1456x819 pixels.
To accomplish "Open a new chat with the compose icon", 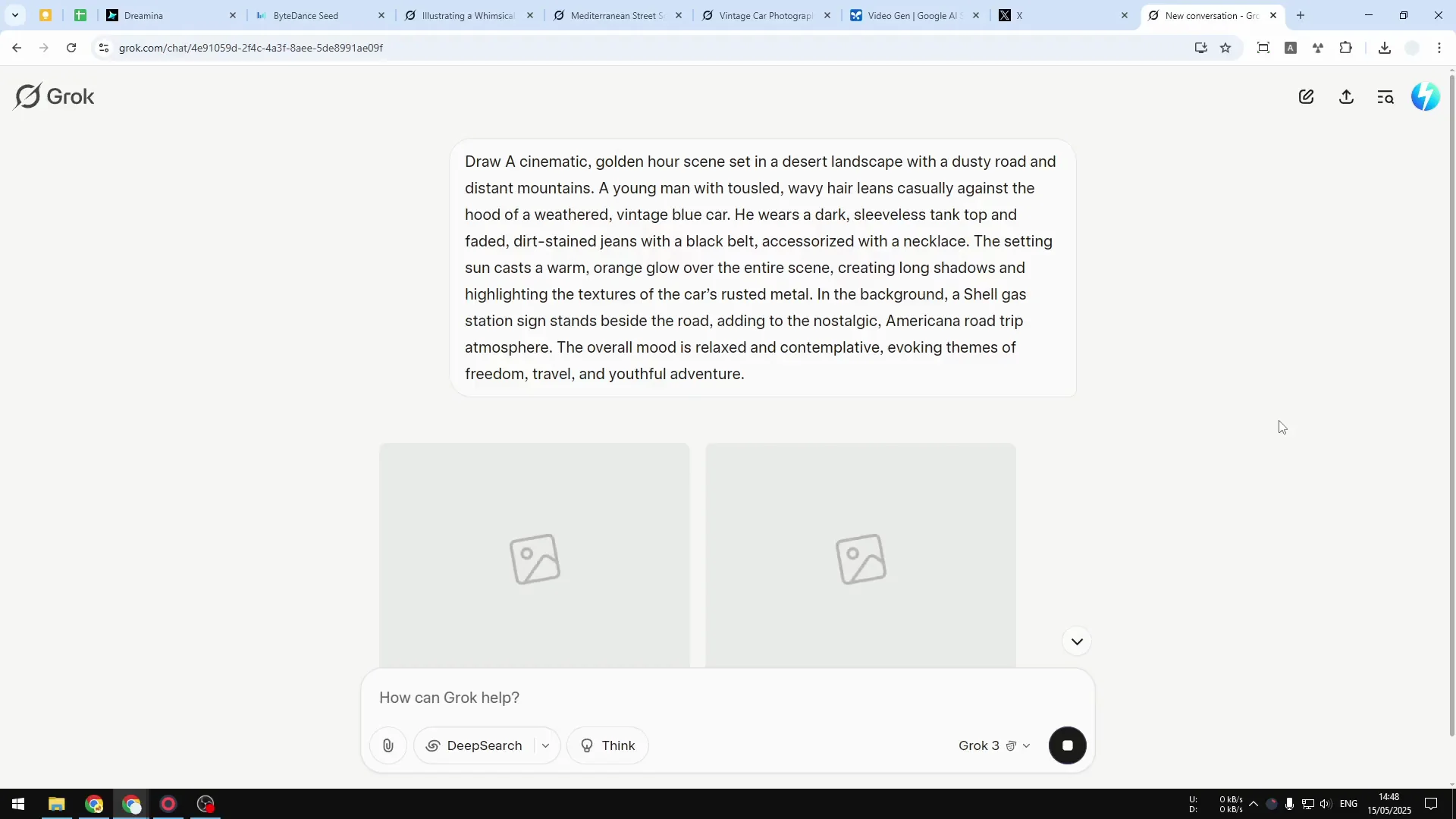I will 1307,96.
